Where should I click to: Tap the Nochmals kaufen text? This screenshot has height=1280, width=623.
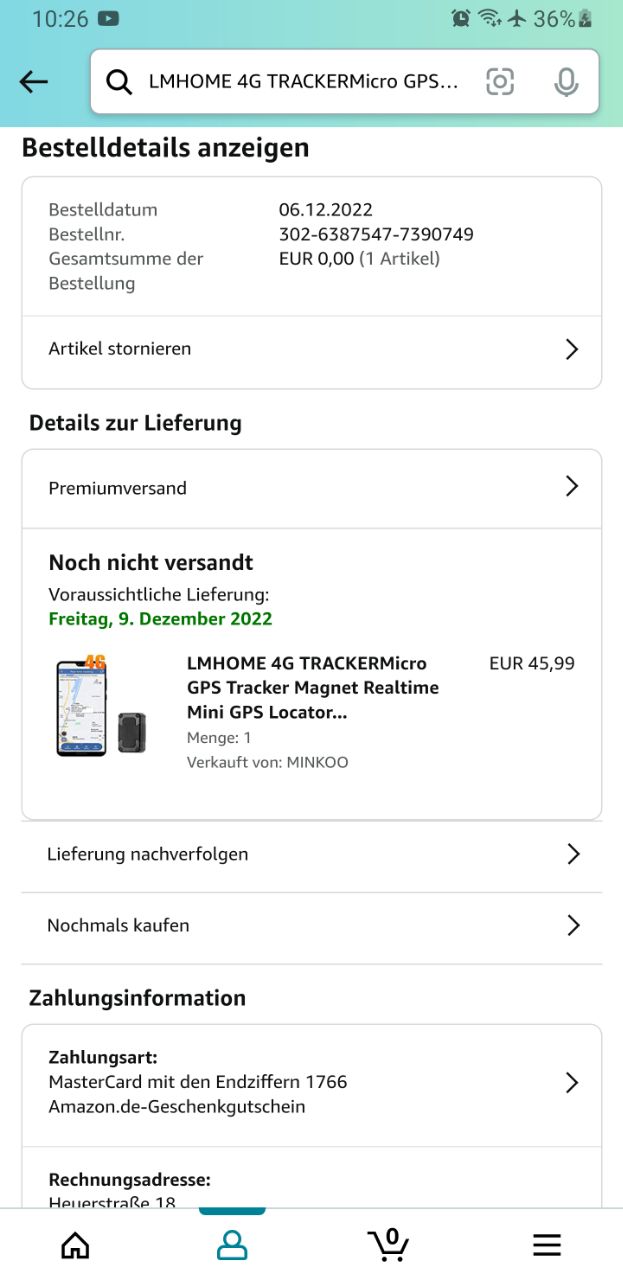118,925
